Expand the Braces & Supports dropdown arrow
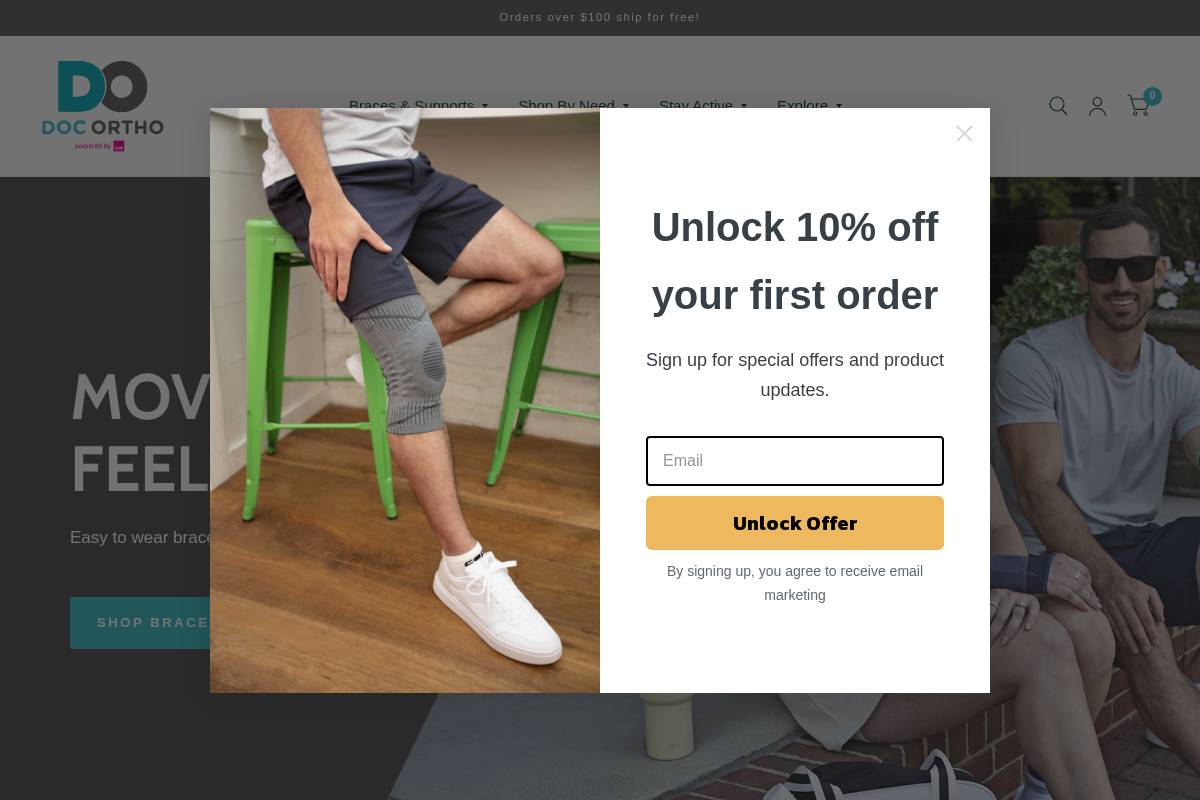1200x800 pixels. (485, 106)
